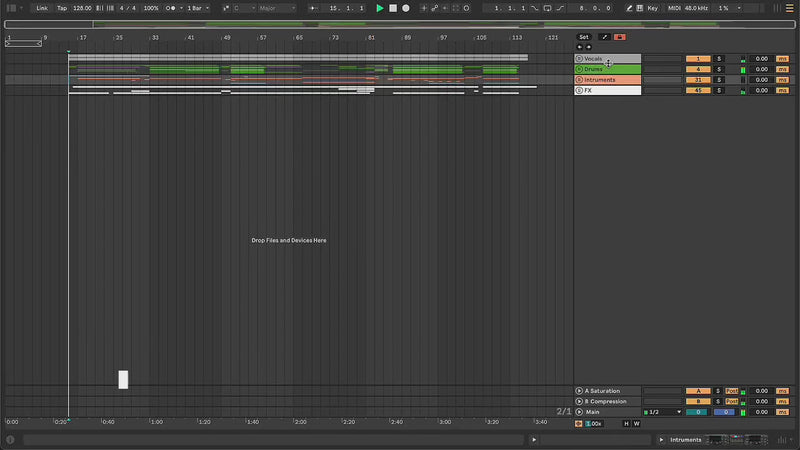Solo the Drums track
Viewport: 800px width, 450px height.
pyautogui.click(x=718, y=69)
